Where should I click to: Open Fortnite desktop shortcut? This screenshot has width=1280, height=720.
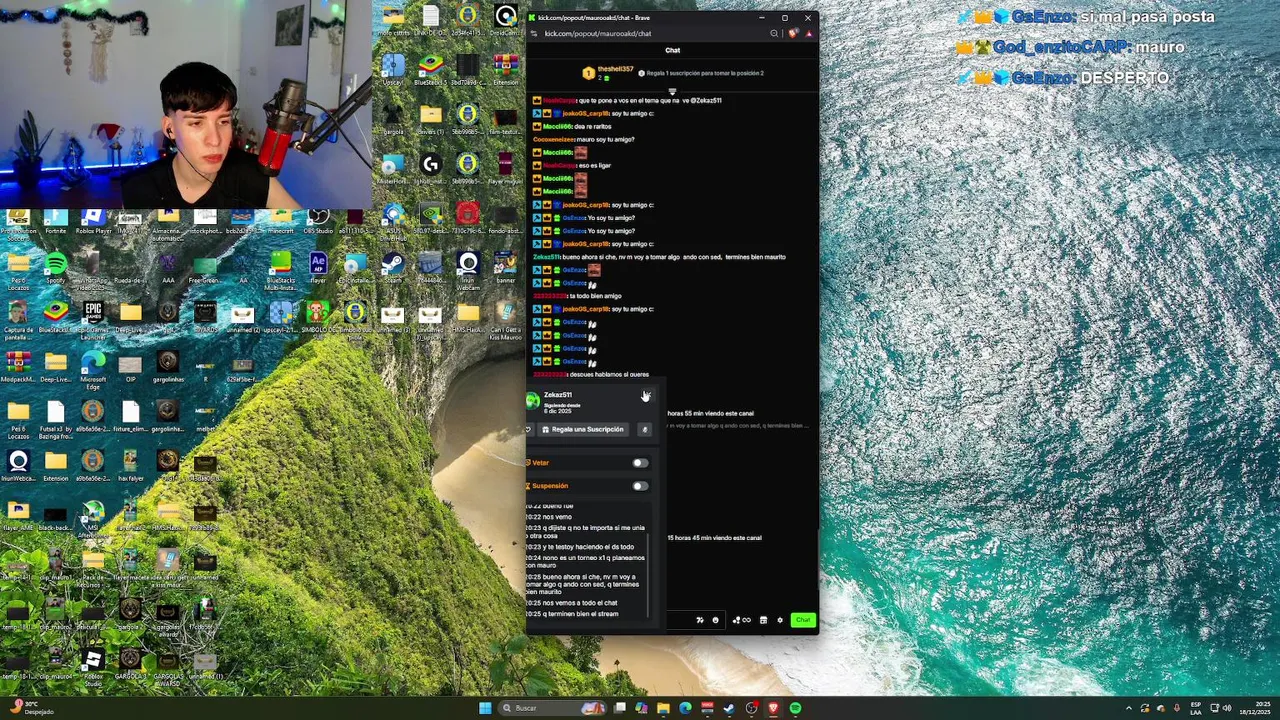click(x=56, y=221)
